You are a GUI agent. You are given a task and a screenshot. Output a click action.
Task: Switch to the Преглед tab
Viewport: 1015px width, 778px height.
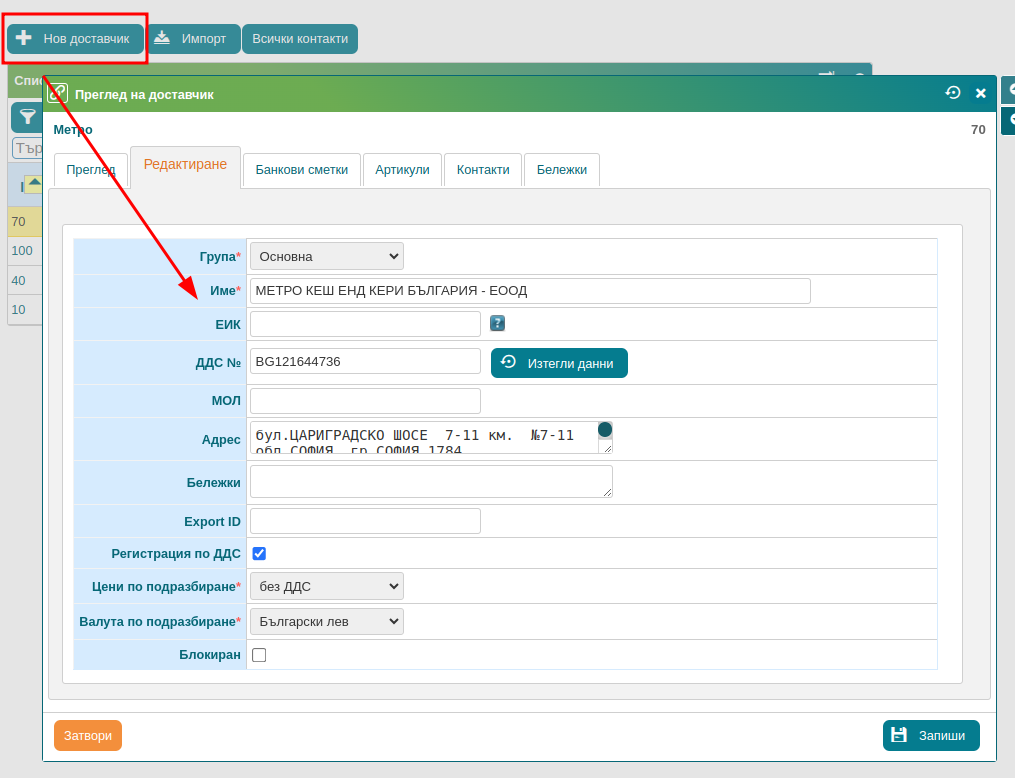coord(91,170)
